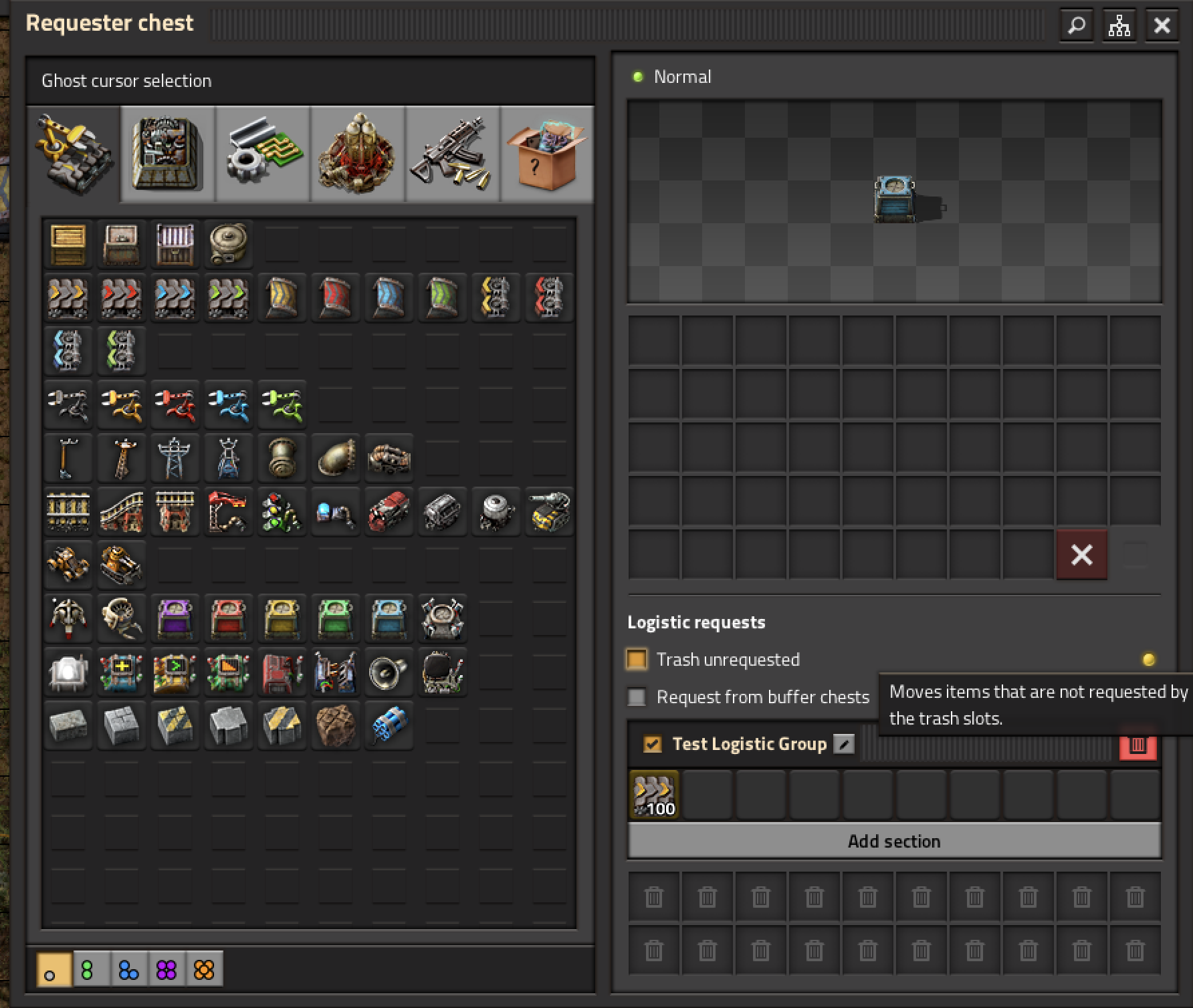Select the pump item
The image size is (1193, 1008).
(389, 459)
